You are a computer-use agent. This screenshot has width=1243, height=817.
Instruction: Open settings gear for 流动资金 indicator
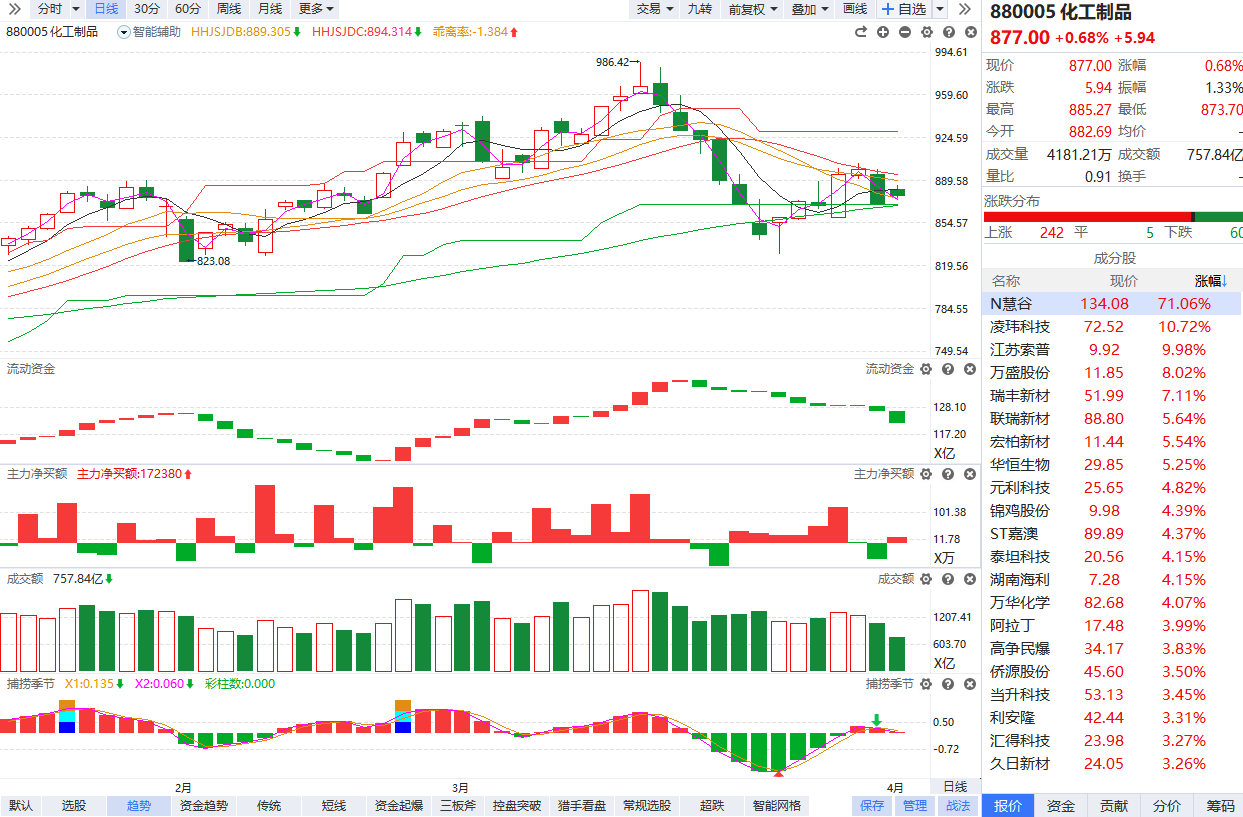925,369
